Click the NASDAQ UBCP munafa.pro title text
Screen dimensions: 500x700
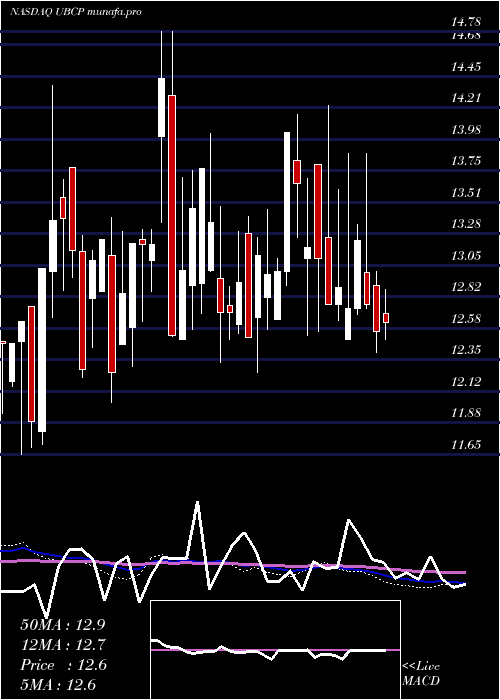click(75, 12)
